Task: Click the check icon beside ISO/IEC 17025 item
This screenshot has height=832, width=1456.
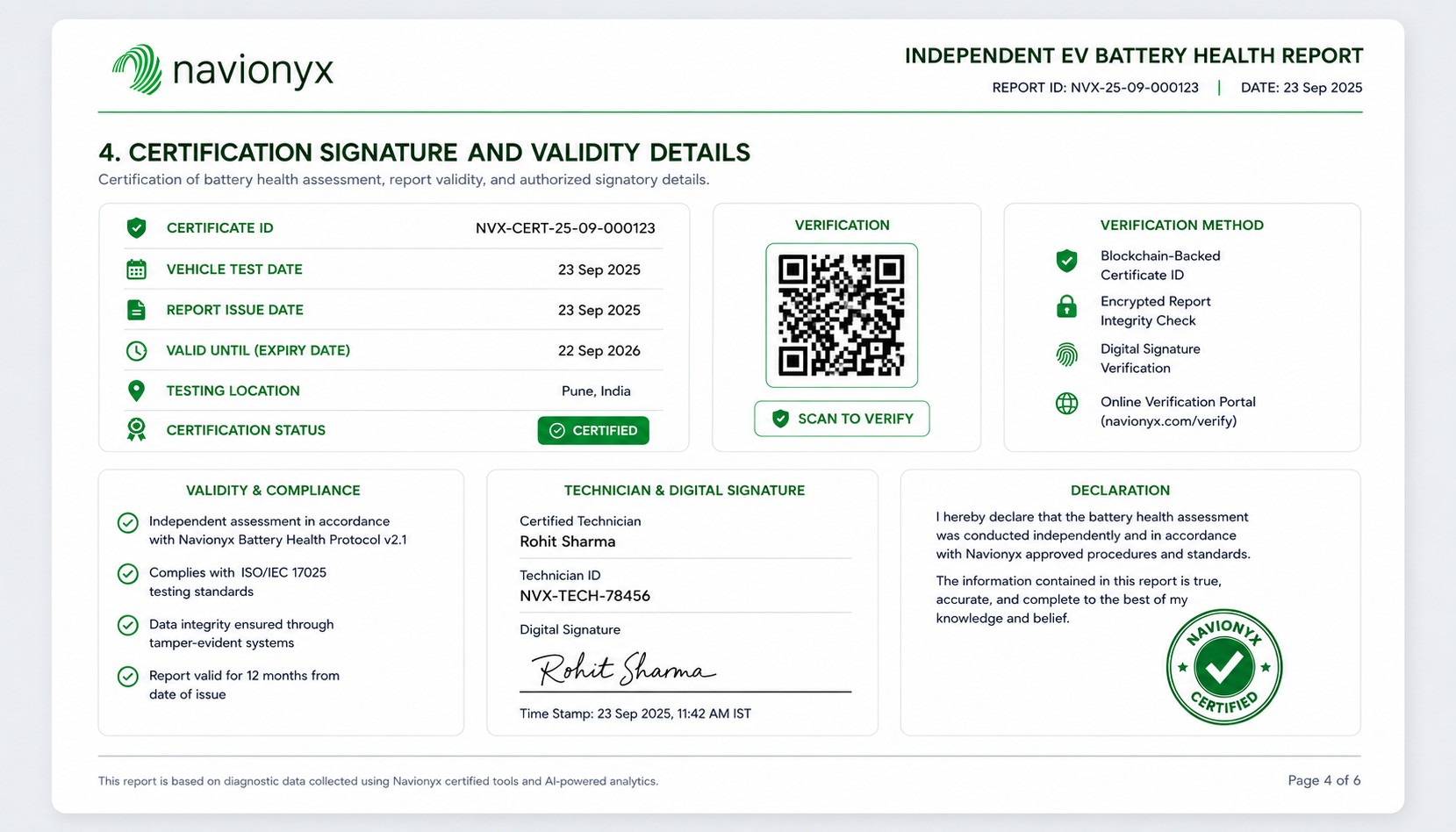Action: pyautogui.click(x=128, y=574)
